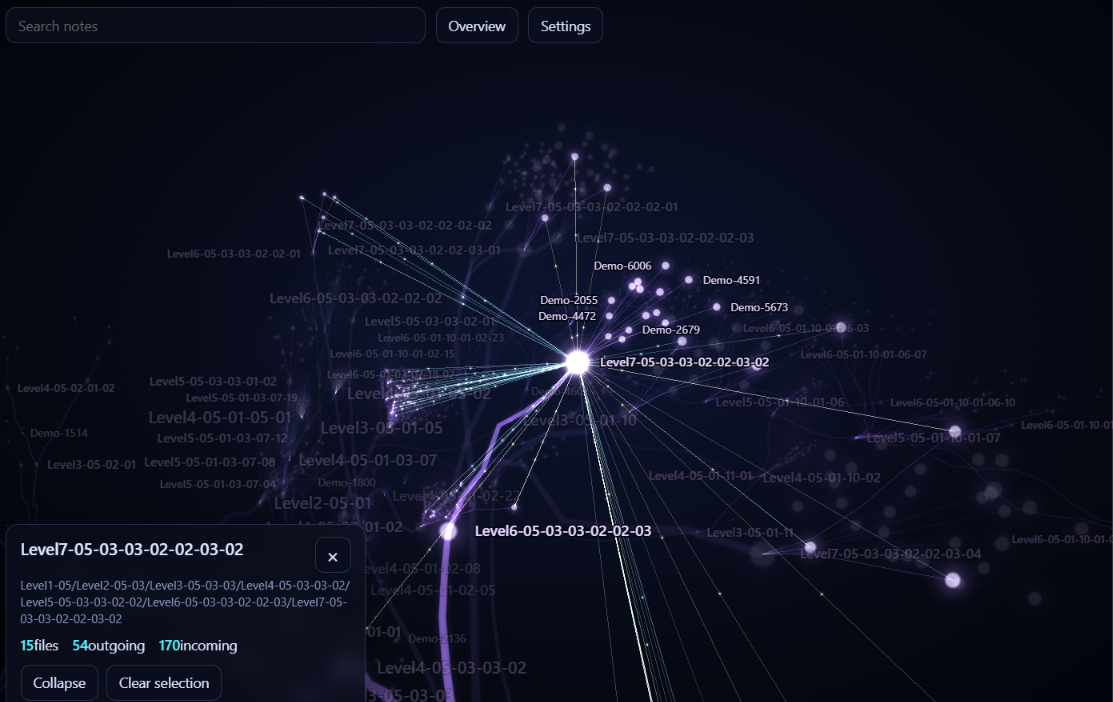Click the Demo-2055 label
Screen dimensions: 1113x702
[569, 300]
